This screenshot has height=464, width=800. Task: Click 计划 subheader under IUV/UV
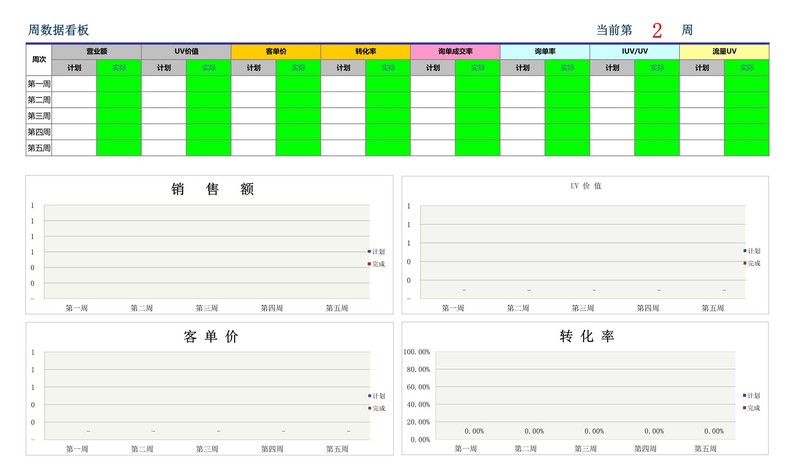pos(612,68)
